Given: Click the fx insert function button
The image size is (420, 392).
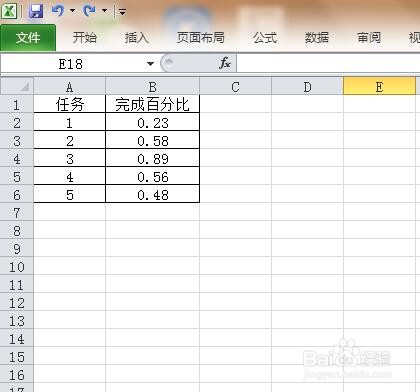Looking at the screenshot, I should [225, 63].
